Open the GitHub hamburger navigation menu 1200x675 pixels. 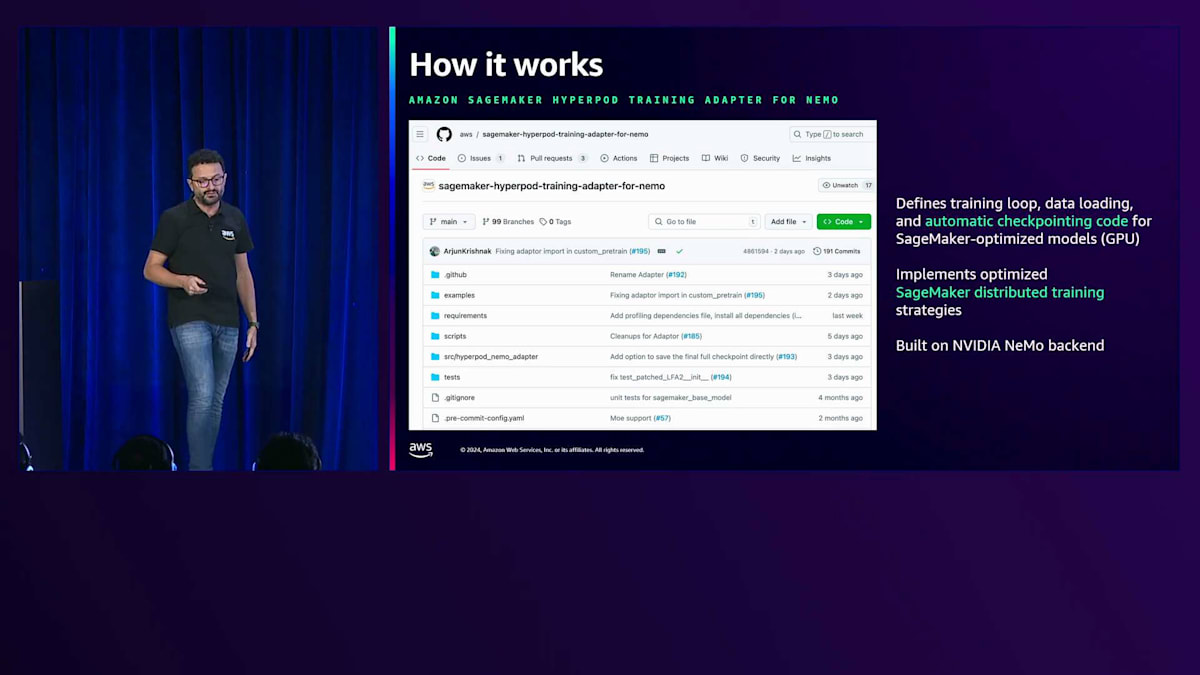point(420,134)
